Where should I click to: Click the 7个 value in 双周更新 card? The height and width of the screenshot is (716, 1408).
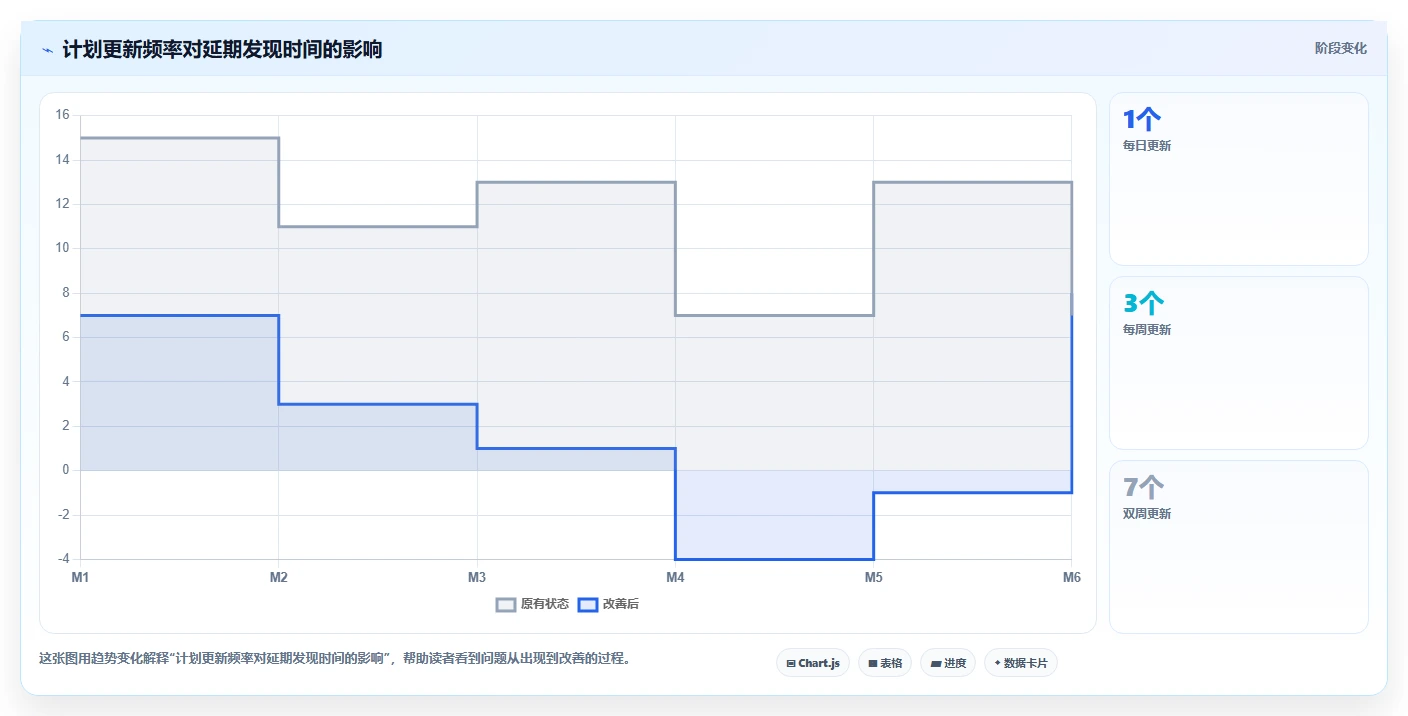(1144, 488)
